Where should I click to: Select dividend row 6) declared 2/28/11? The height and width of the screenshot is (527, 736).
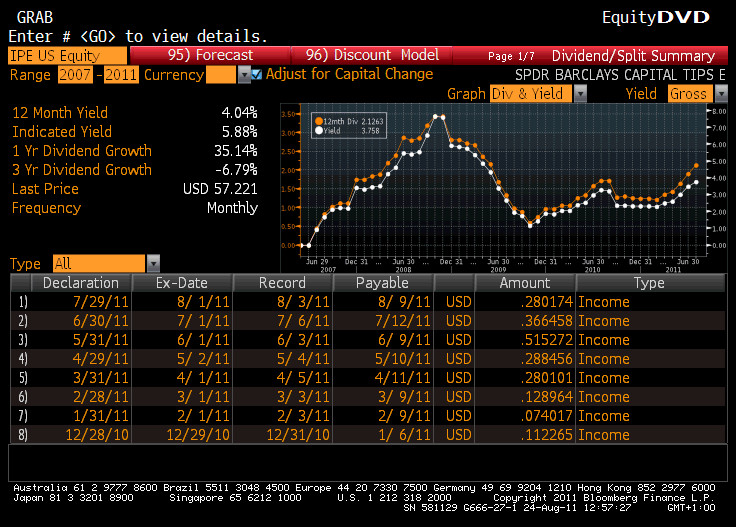click(368, 397)
